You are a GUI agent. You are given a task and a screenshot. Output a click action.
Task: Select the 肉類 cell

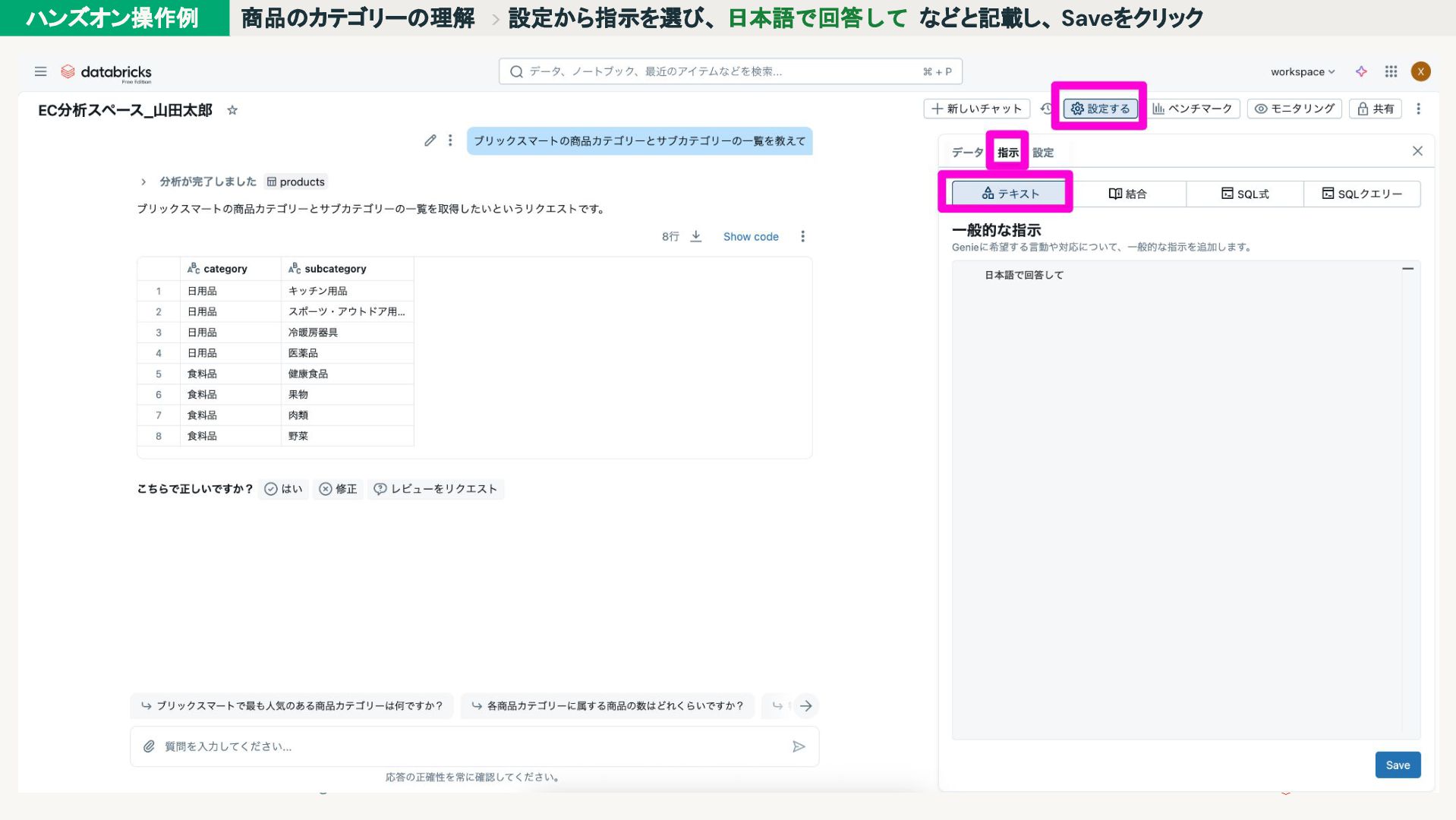click(348, 415)
